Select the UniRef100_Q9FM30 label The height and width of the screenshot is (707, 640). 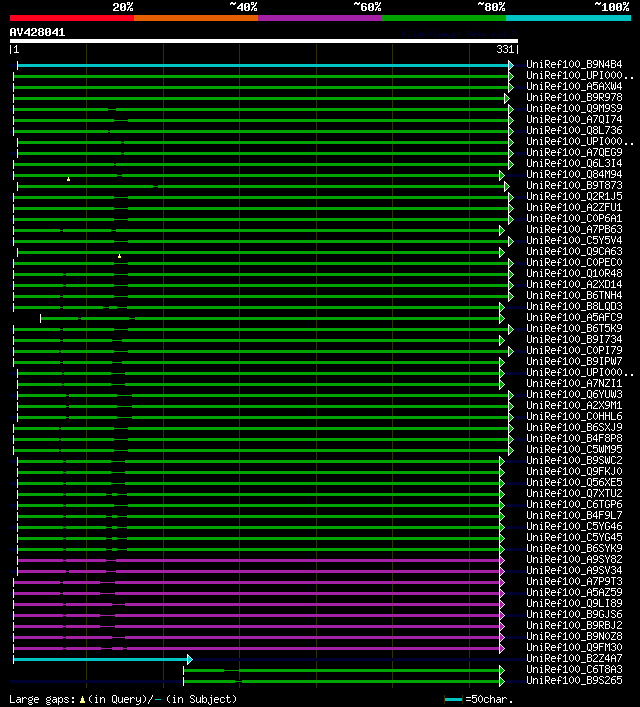click(574, 647)
